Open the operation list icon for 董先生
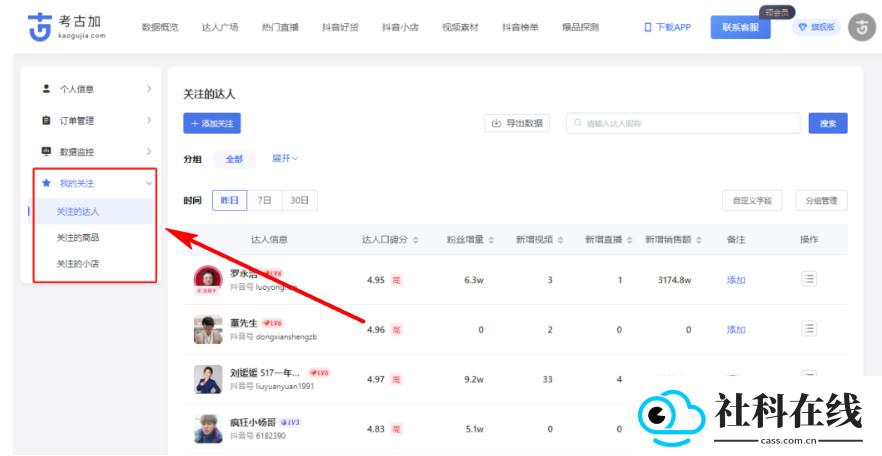This screenshot has width=882, height=456. [x=809, y=328]
